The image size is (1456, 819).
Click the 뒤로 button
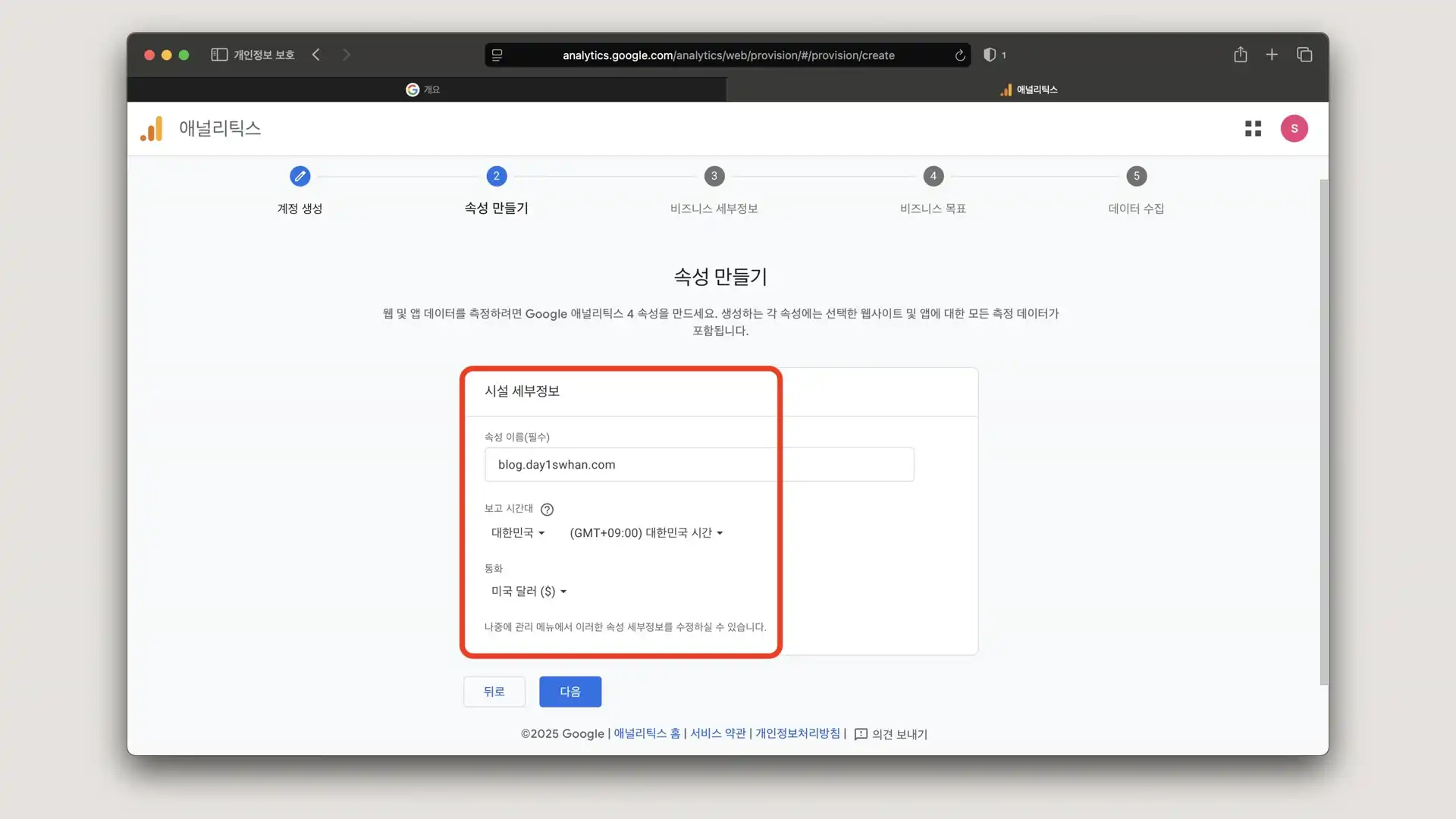click(x=494, y=692)
